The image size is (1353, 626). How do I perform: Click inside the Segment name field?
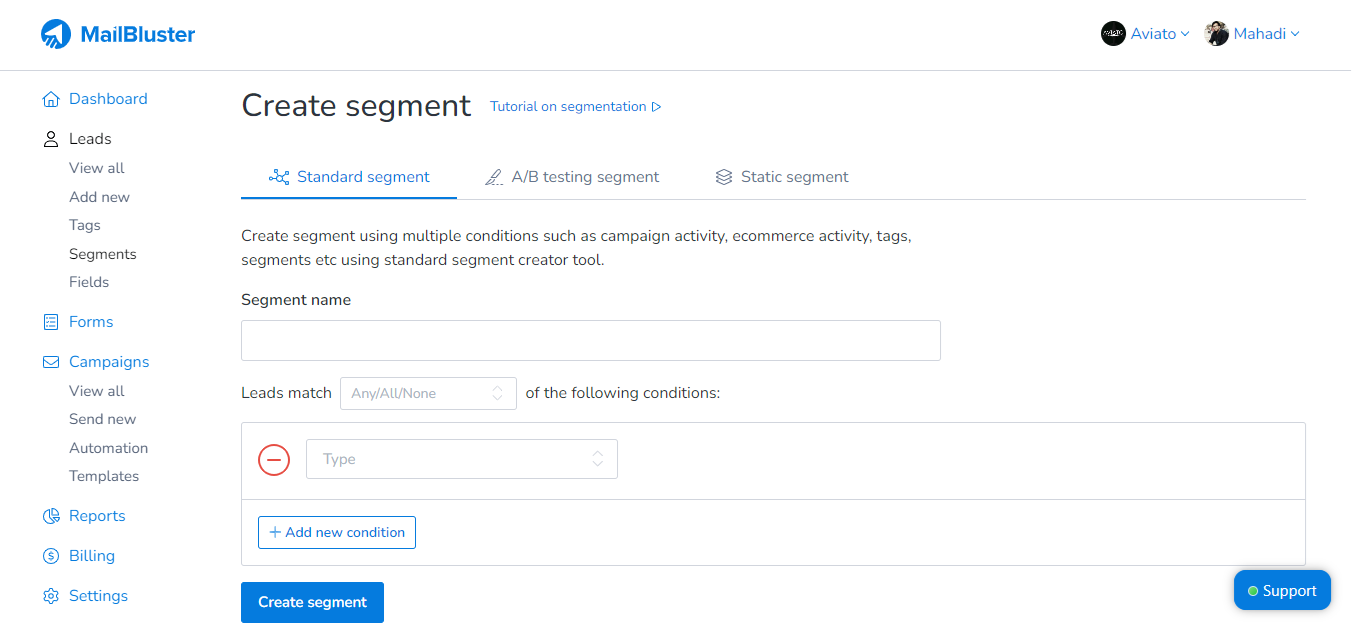(x=590, y=340)
